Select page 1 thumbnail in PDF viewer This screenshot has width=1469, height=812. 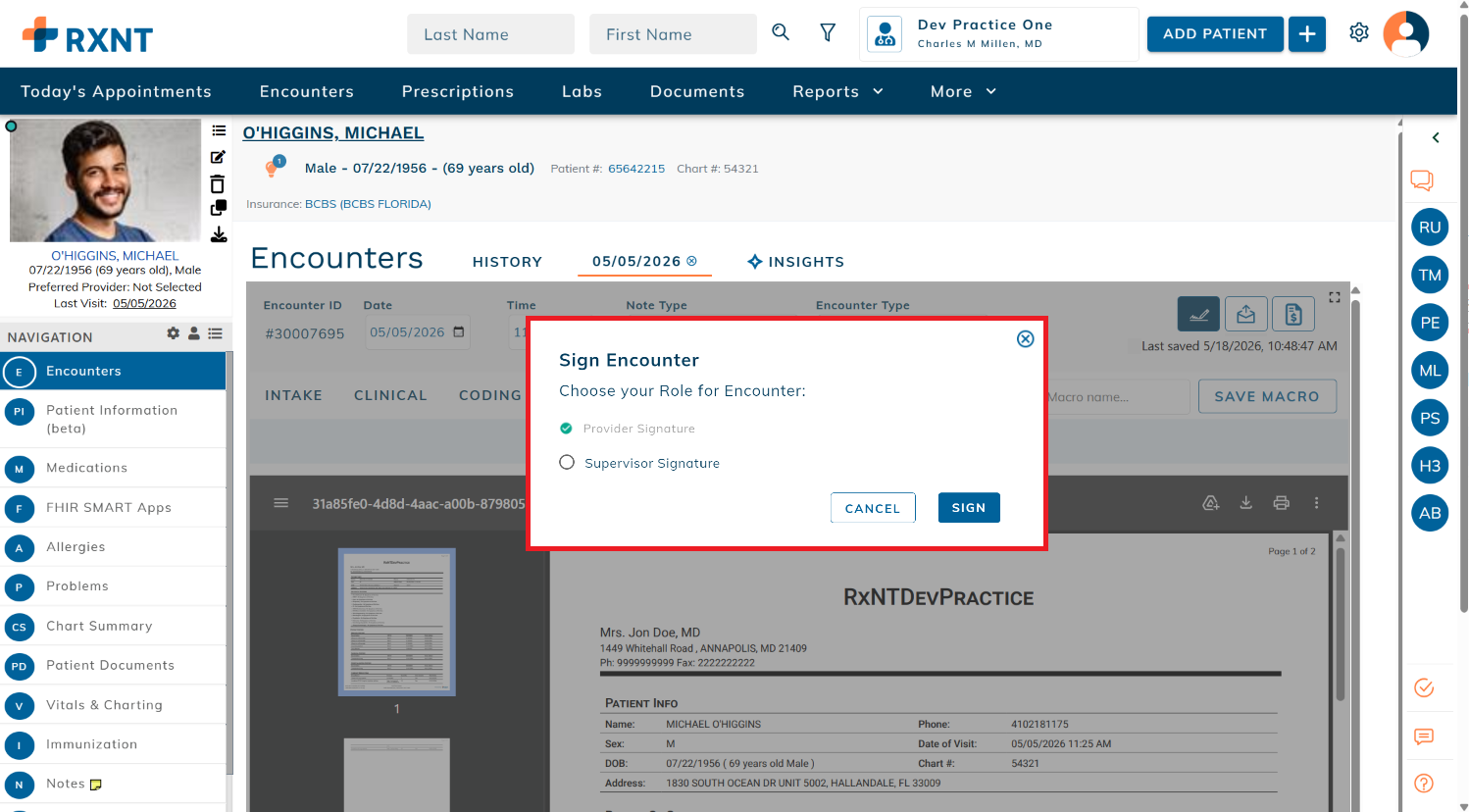click(x=396, y=622)
